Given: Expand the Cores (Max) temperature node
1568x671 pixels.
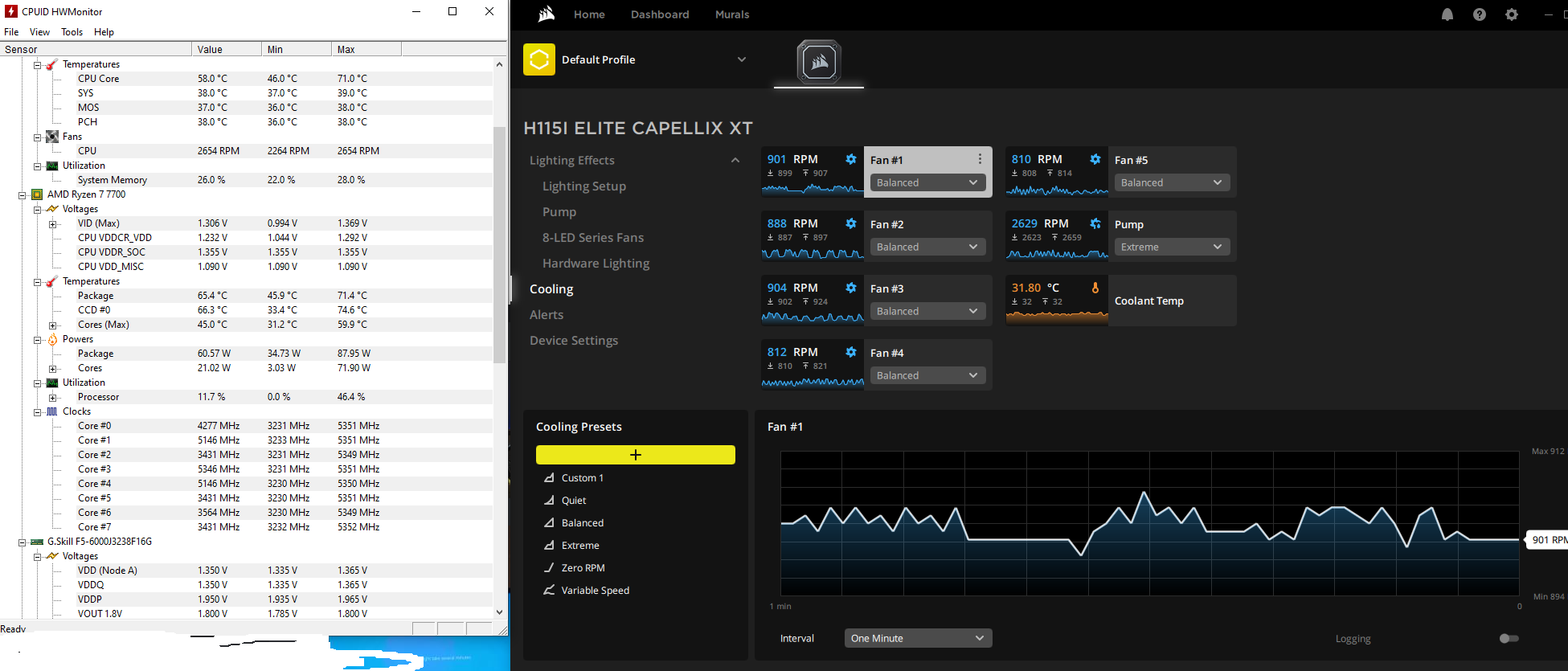Looking at the screenshot, I should (53, 325).
